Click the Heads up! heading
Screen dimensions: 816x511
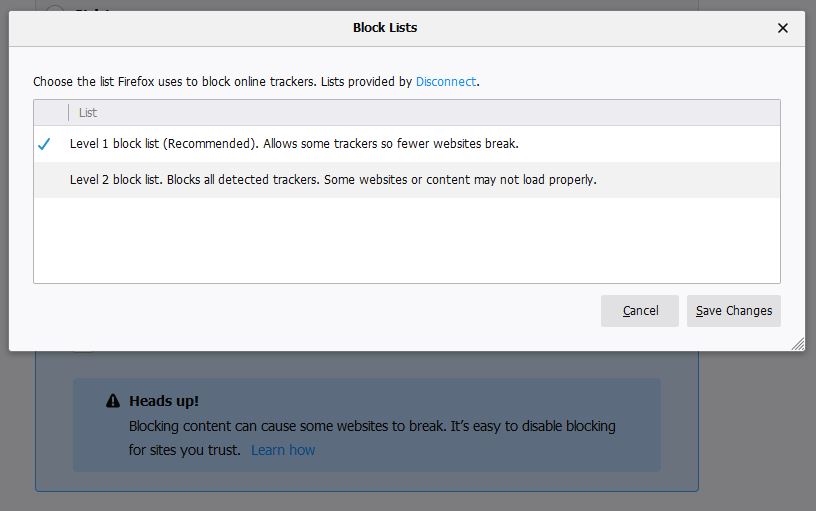(x=164, y=401)
